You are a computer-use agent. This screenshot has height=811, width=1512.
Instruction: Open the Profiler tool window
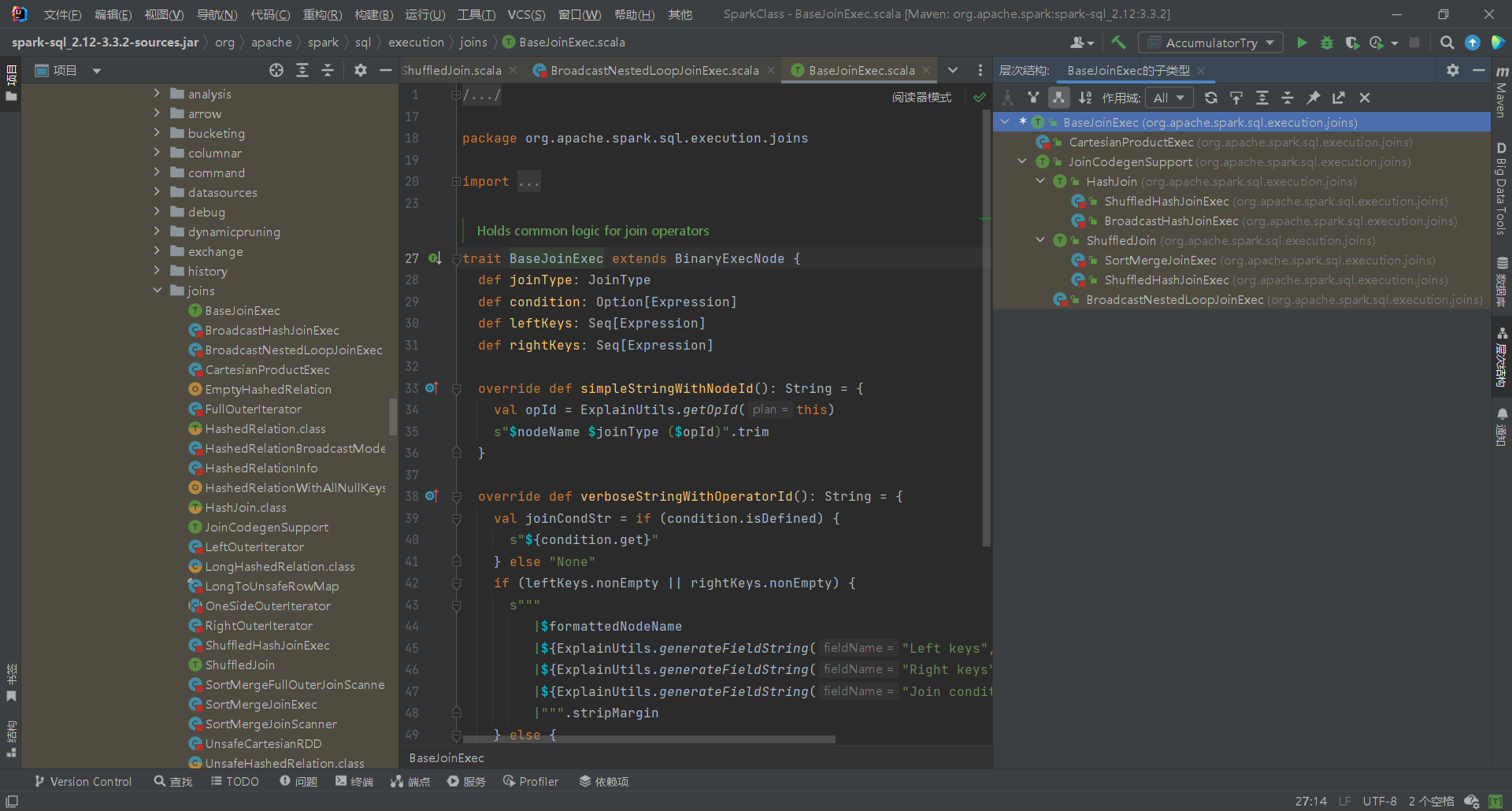(531, 781)
